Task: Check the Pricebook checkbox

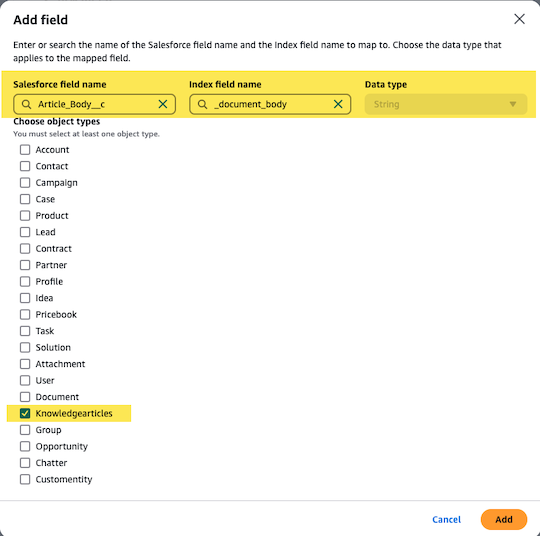Action: point(25,315)
